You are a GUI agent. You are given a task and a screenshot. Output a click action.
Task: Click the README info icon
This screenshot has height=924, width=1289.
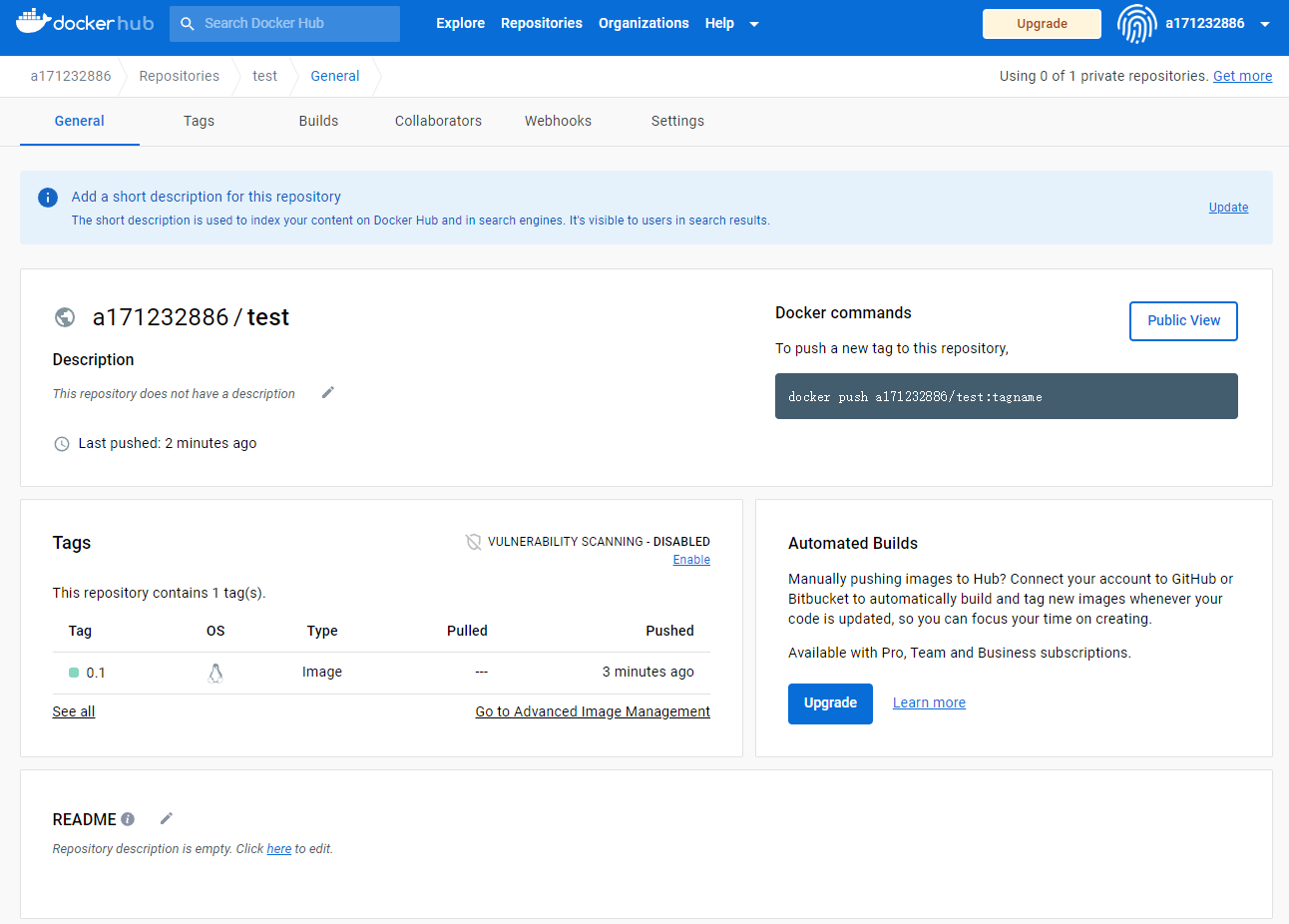(x=128, y=819)
